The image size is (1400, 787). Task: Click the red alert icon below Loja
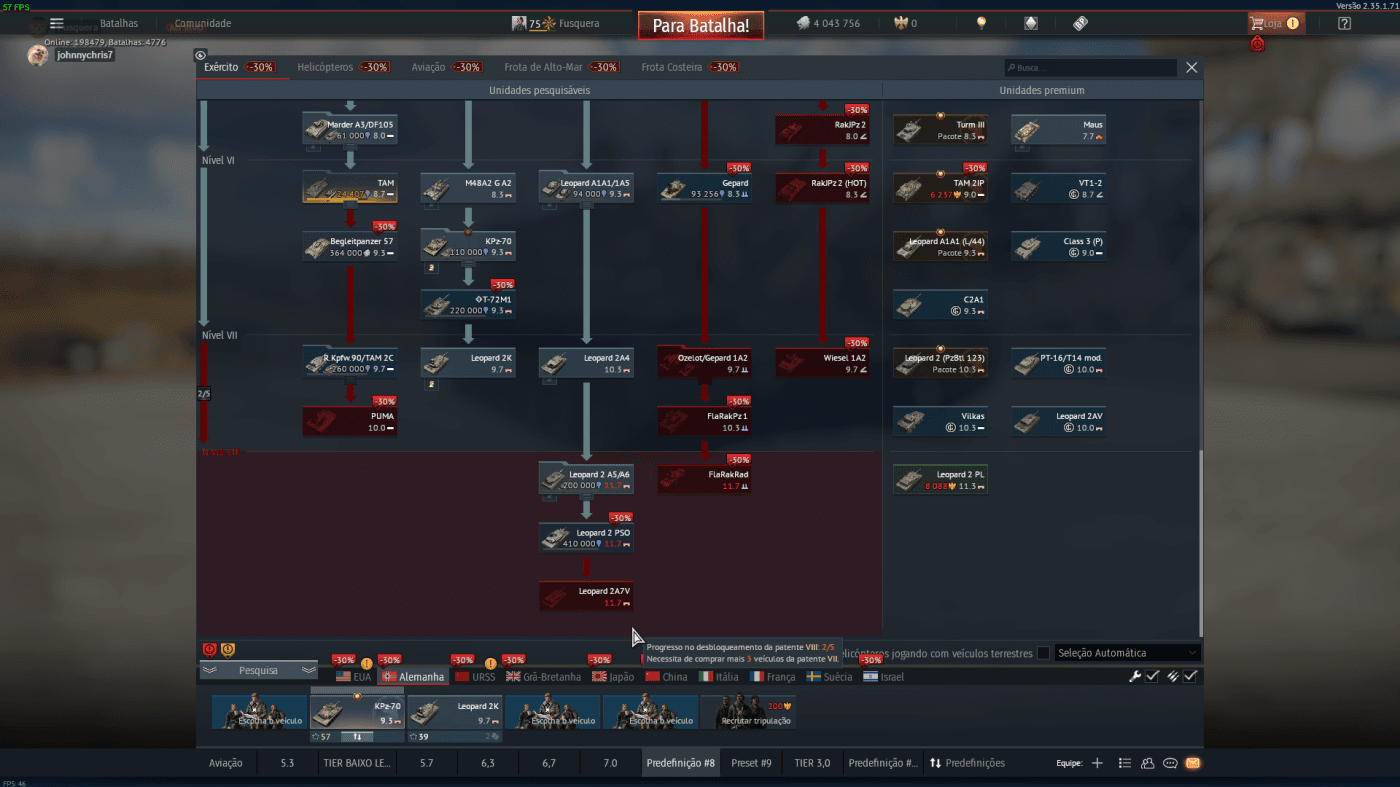tap(1257, 44)
